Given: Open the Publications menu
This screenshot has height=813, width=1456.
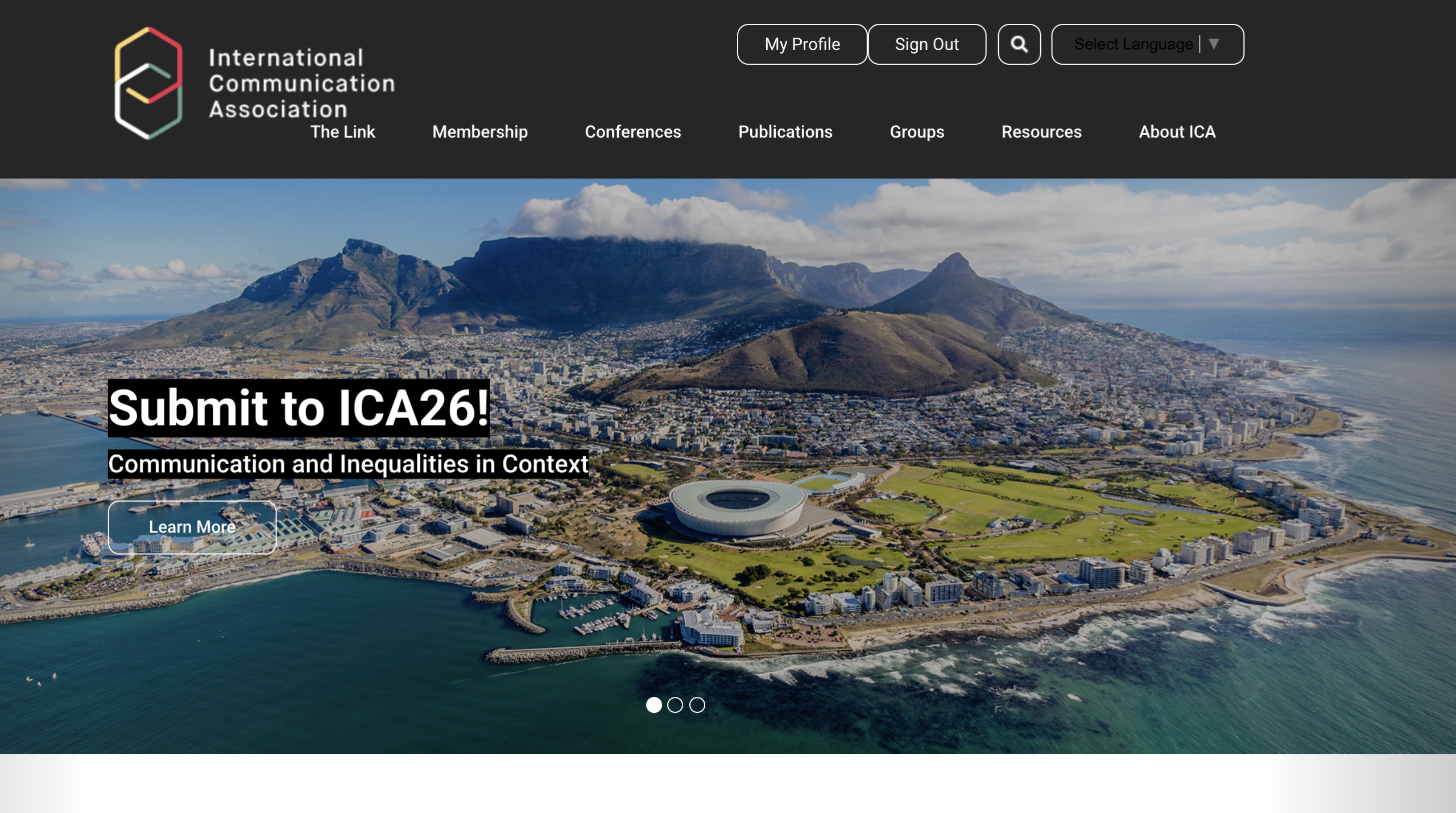Looking at the screenshot, I should [785, 131].
